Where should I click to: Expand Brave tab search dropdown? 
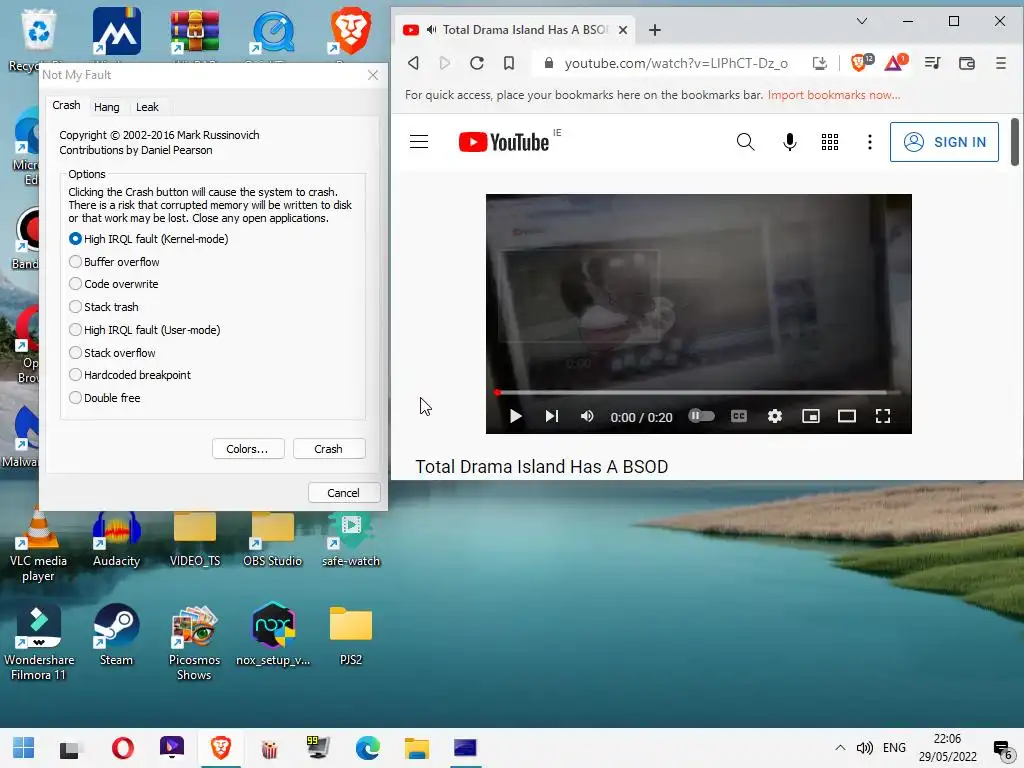(x=862, y=21)
